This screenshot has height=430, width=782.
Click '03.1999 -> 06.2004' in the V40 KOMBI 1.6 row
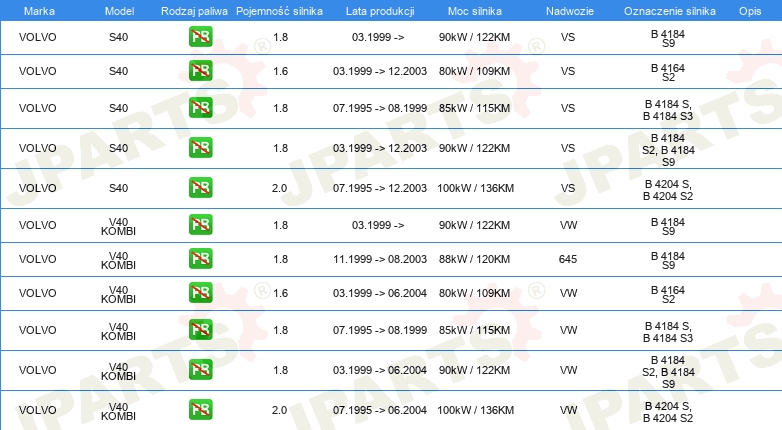tap(380, 293)
